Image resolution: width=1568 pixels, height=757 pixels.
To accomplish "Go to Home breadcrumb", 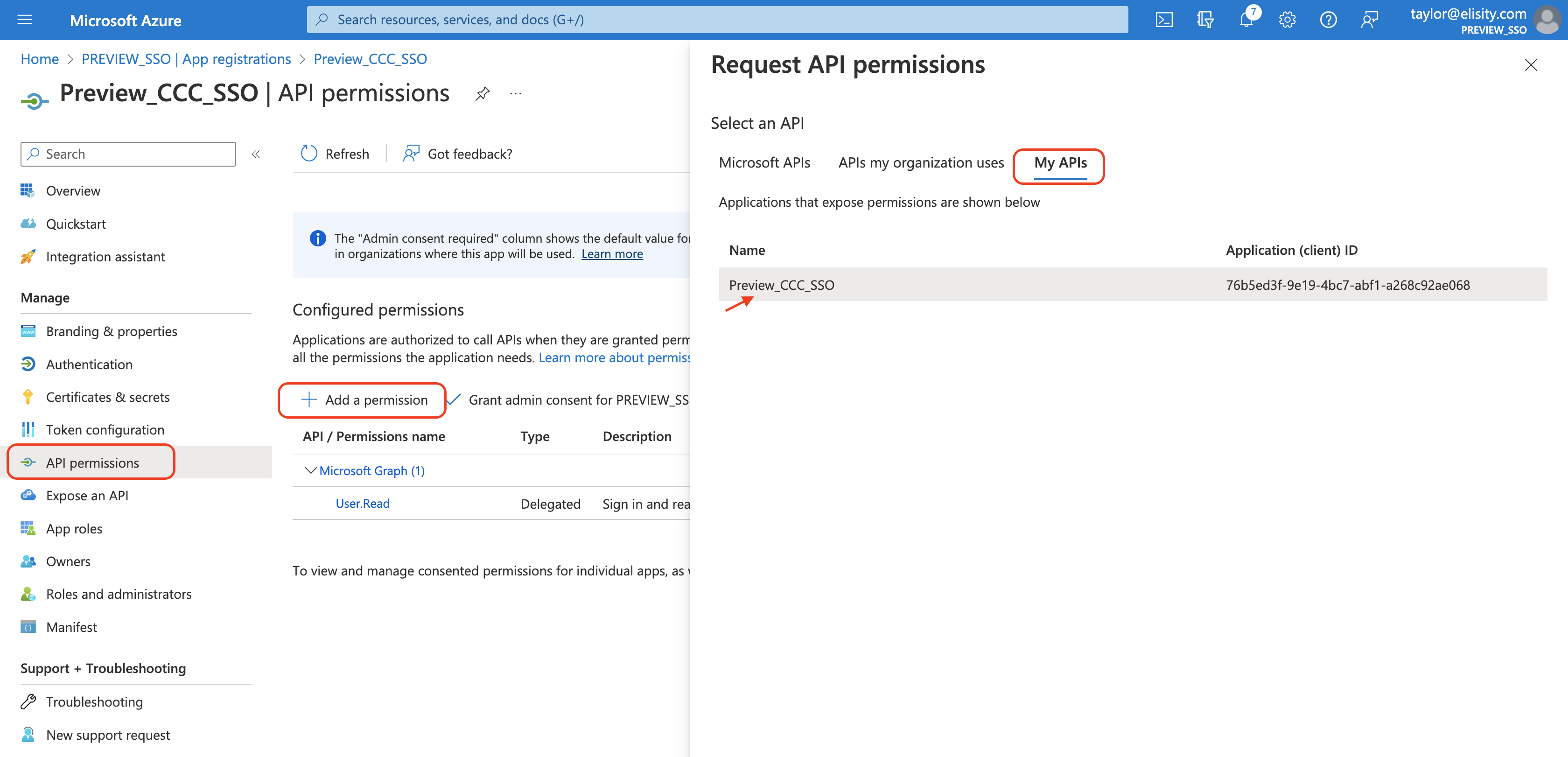I will [x=40, y=59].
